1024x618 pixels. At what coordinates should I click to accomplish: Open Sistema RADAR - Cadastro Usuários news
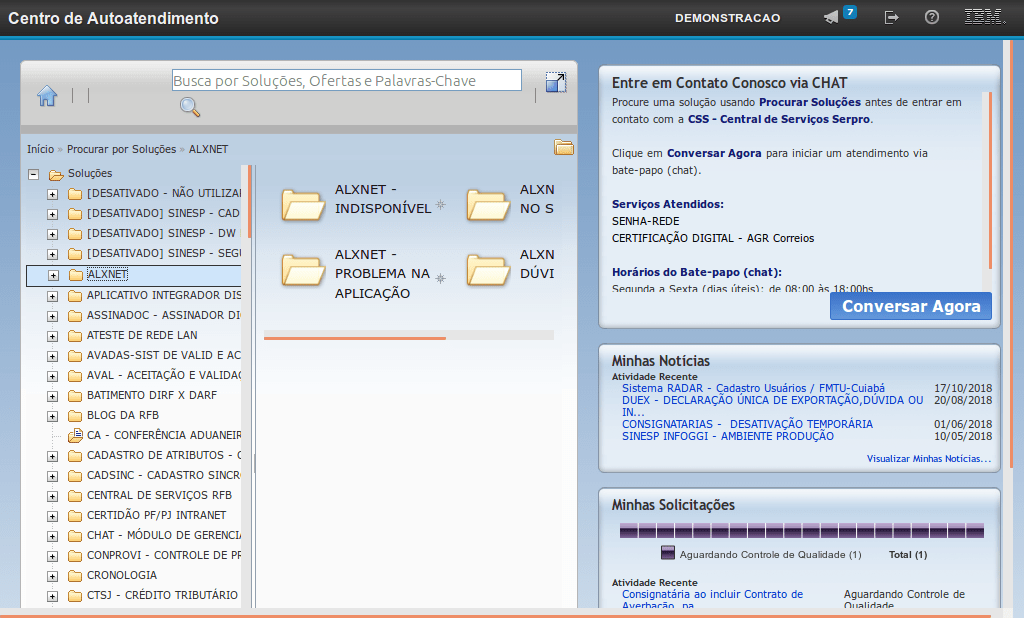click(x=753, y=388)
